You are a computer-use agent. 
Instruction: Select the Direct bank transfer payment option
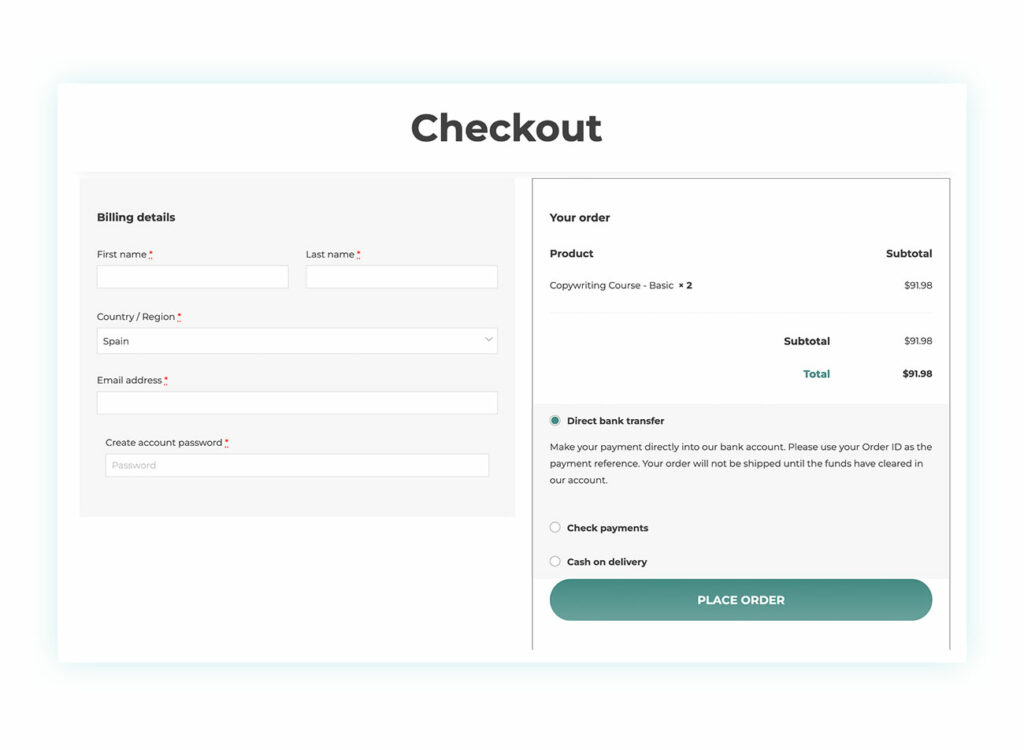[x=555, y=420]
